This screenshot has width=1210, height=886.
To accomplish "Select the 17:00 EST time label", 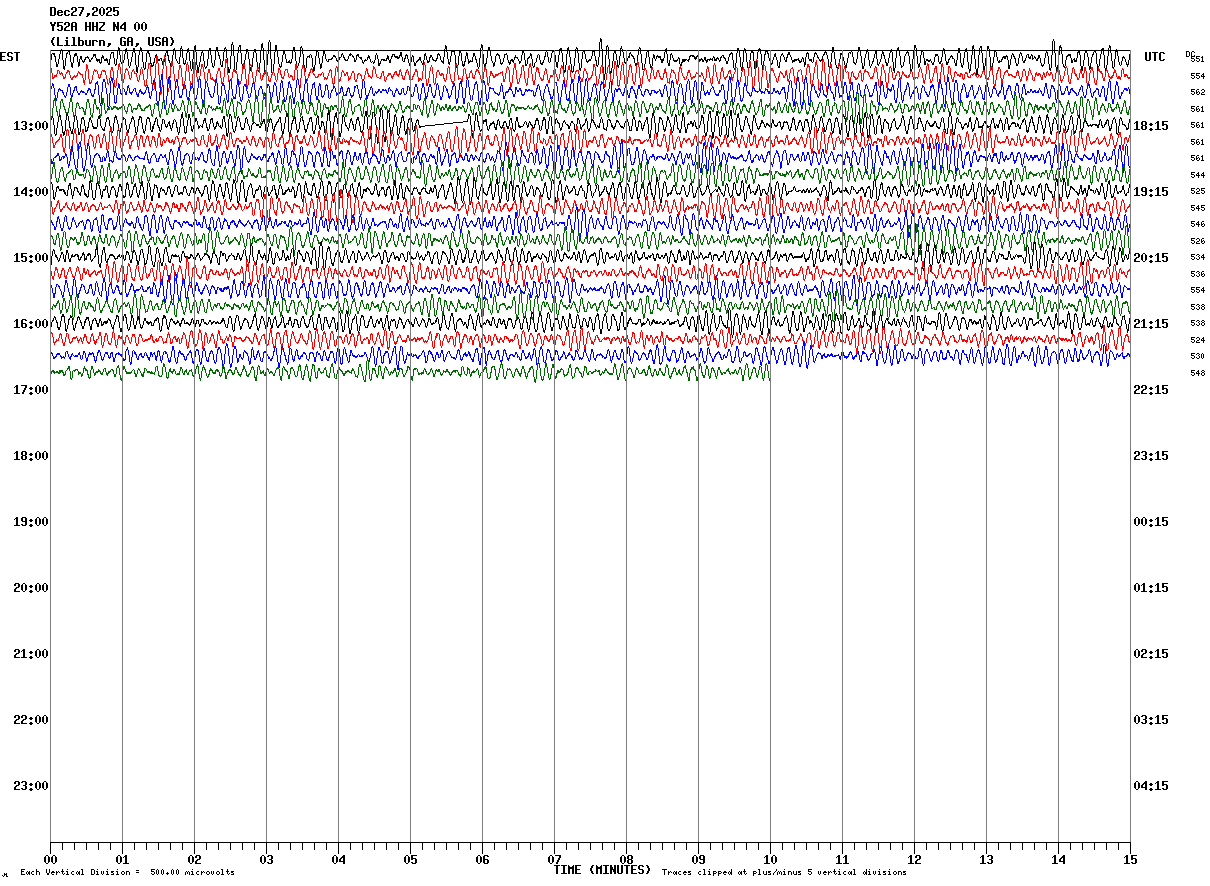I will click(x=31, y=390).
